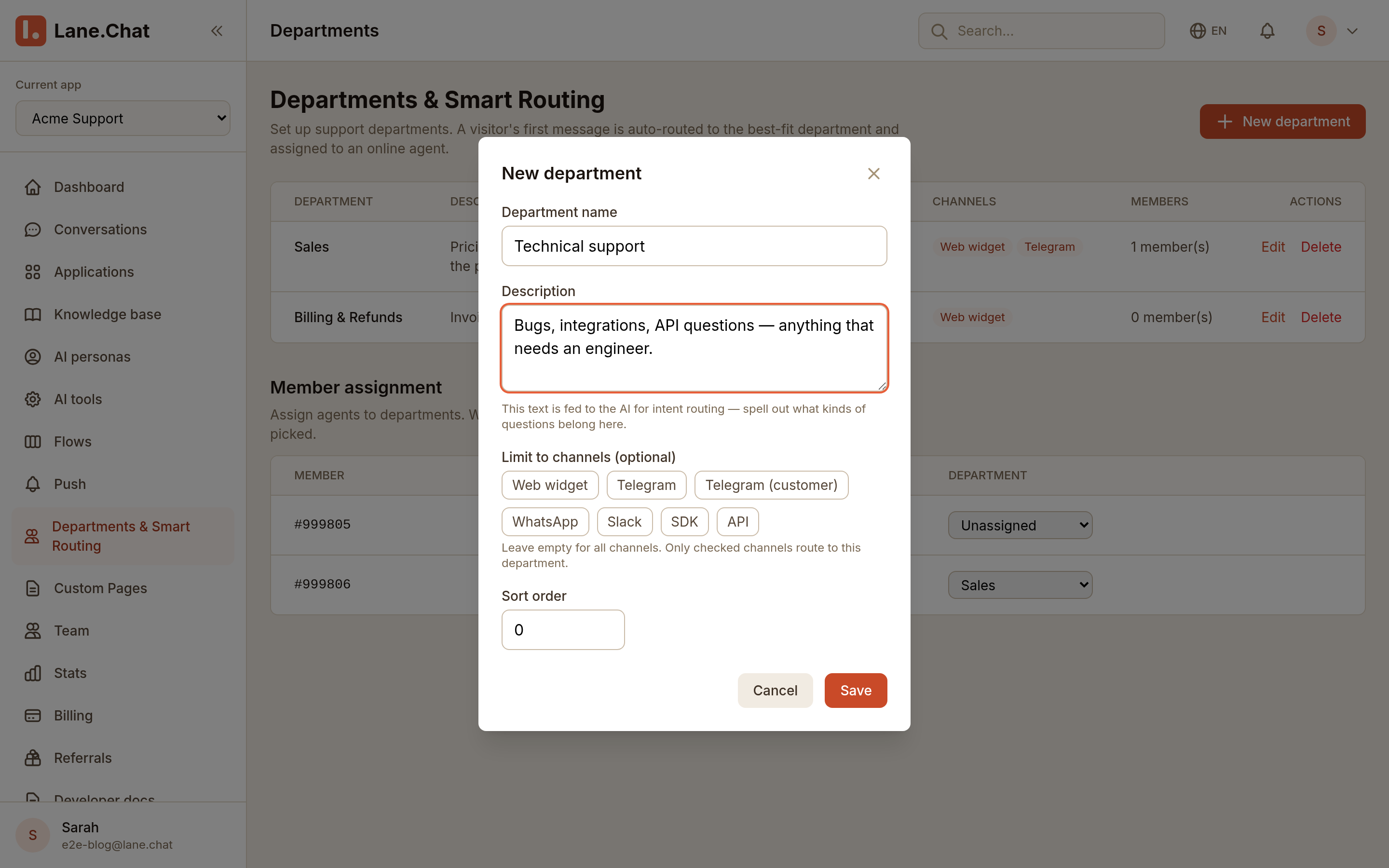Click the Push bell icon in sidebar
The width and height of the screenshot is (1389, 868).
[33, 485]
